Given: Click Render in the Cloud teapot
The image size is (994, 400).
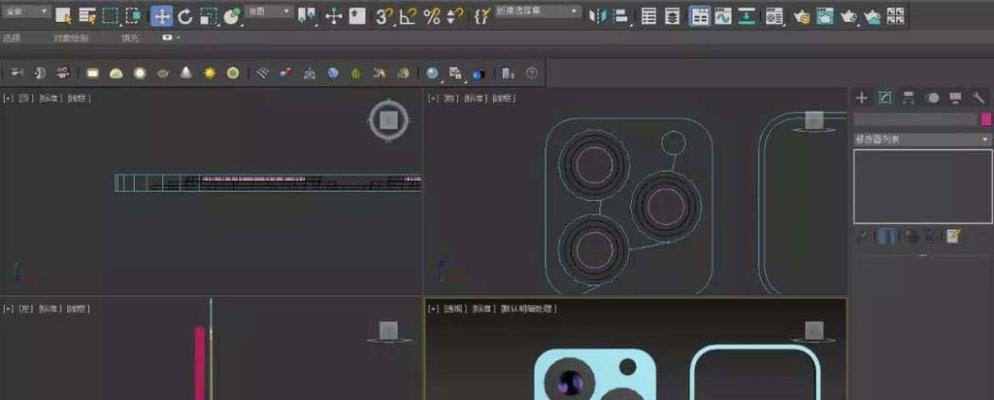Looking at the screenshot, I should 872,16.
